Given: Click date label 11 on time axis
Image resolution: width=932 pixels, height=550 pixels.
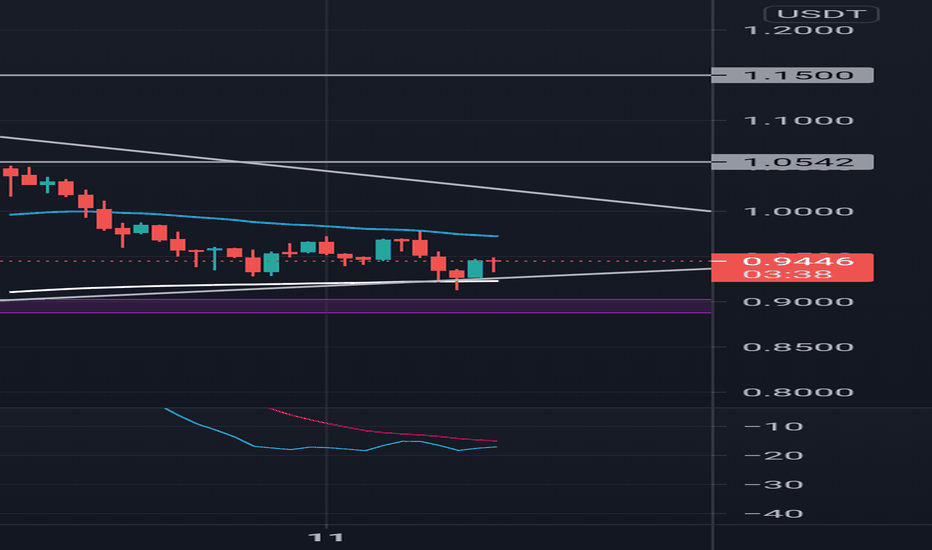Looking at the screenshot, I should (x=326, y=538).
